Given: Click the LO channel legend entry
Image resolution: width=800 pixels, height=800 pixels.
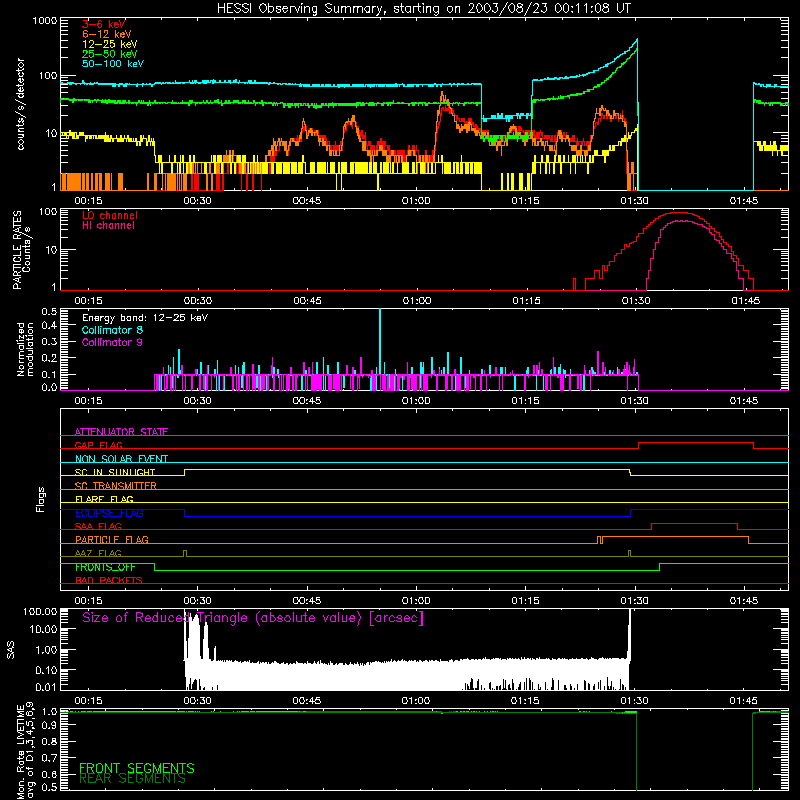Looking at the screenshot, I should 109,215.
